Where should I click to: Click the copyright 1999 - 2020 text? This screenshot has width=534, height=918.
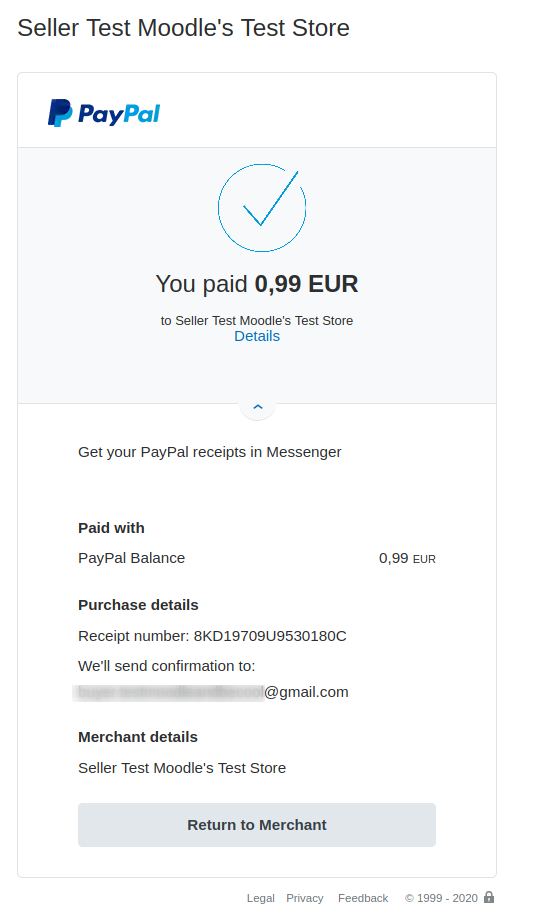441,898
